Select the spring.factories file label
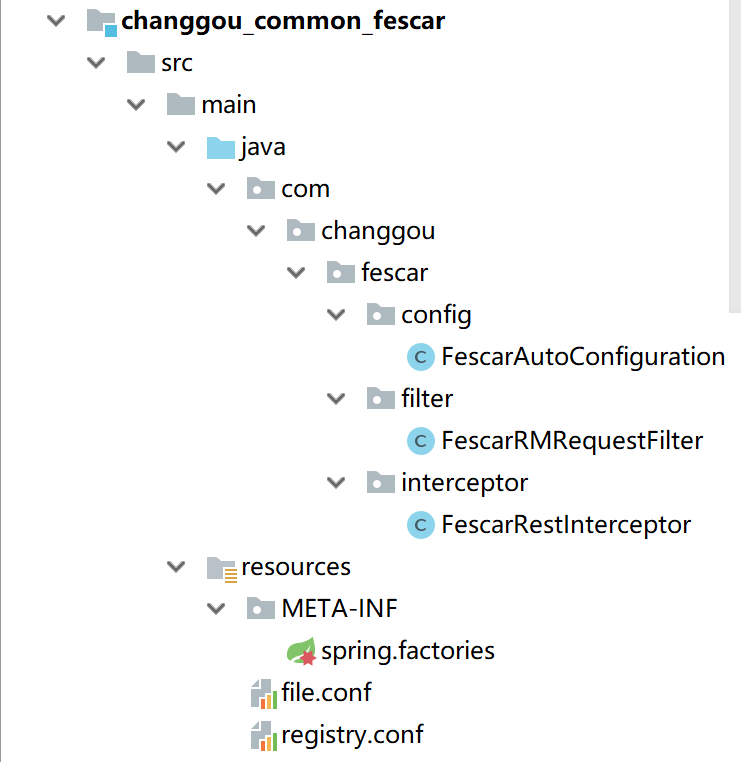 pos(408,651)
